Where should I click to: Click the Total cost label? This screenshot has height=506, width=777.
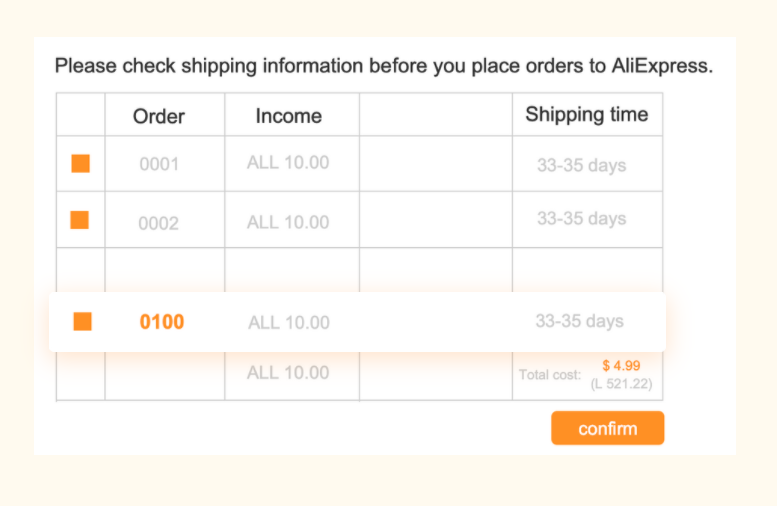coord(549,375)
